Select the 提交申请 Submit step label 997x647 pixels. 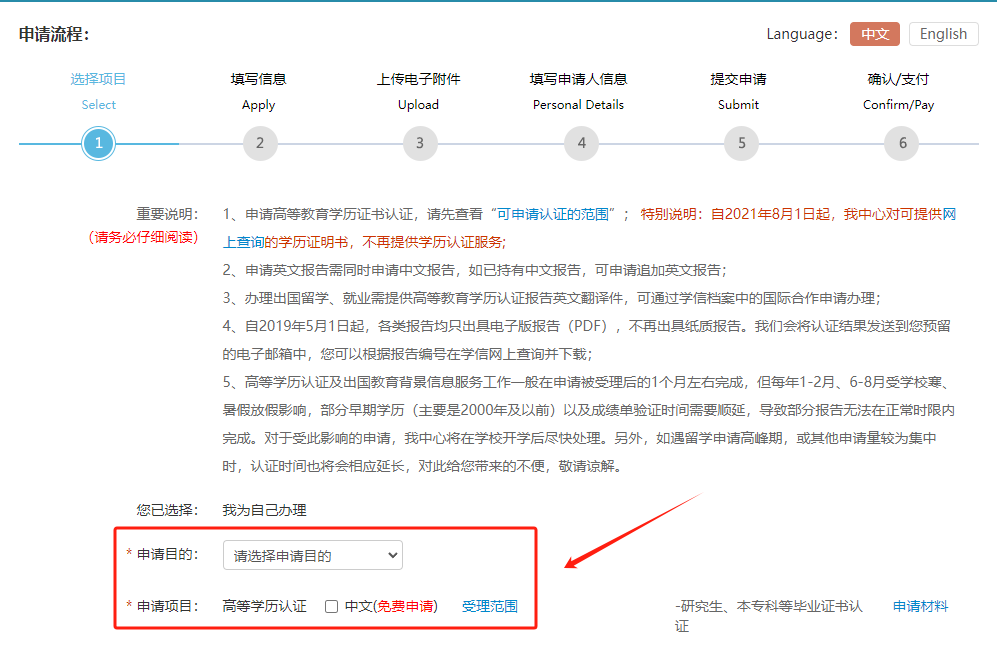pyautogui.click(x=738, y=92)
